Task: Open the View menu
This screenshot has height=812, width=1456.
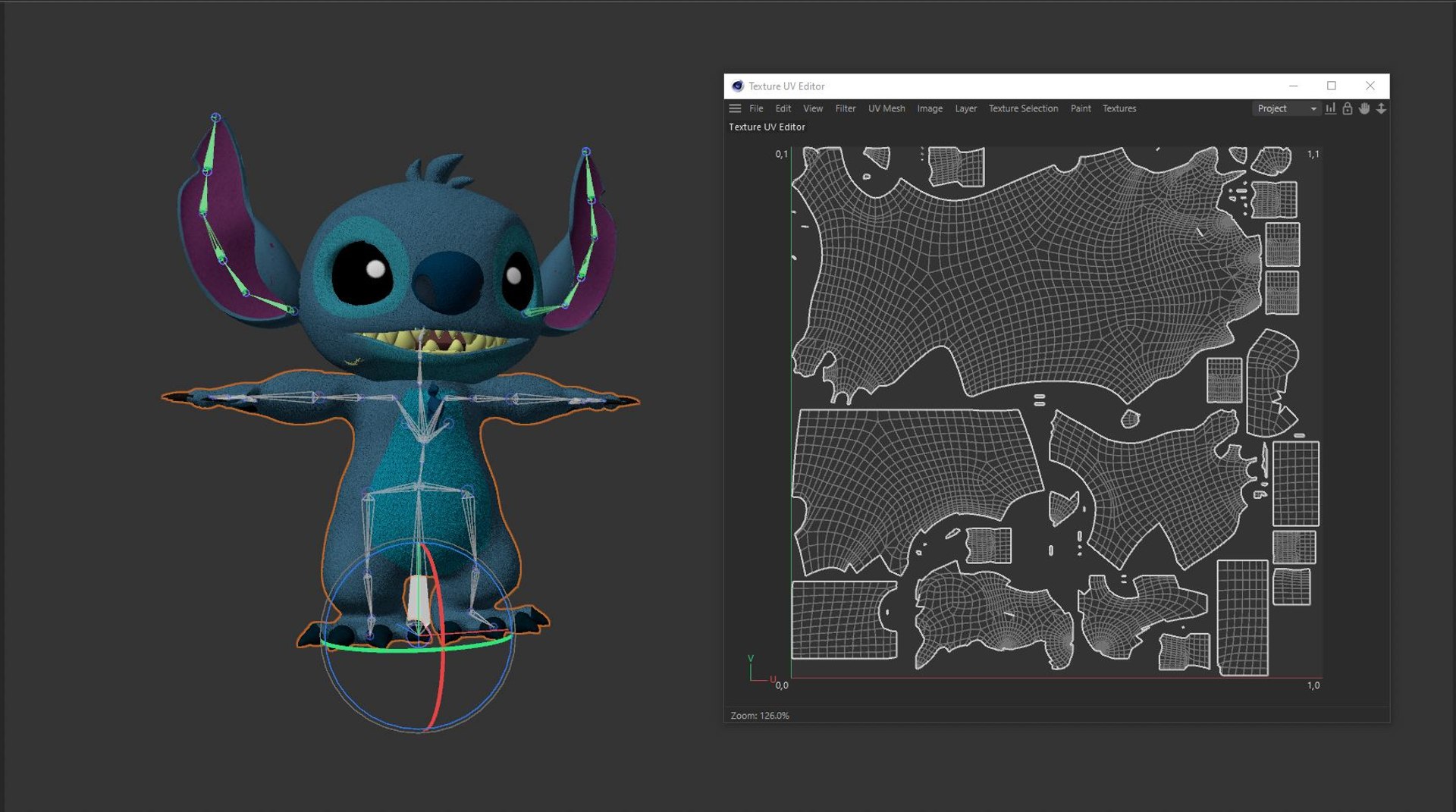Action: point(813,108)
